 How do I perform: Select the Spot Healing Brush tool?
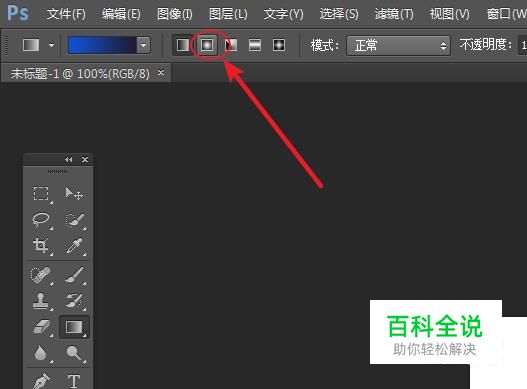tap(41, 275)
